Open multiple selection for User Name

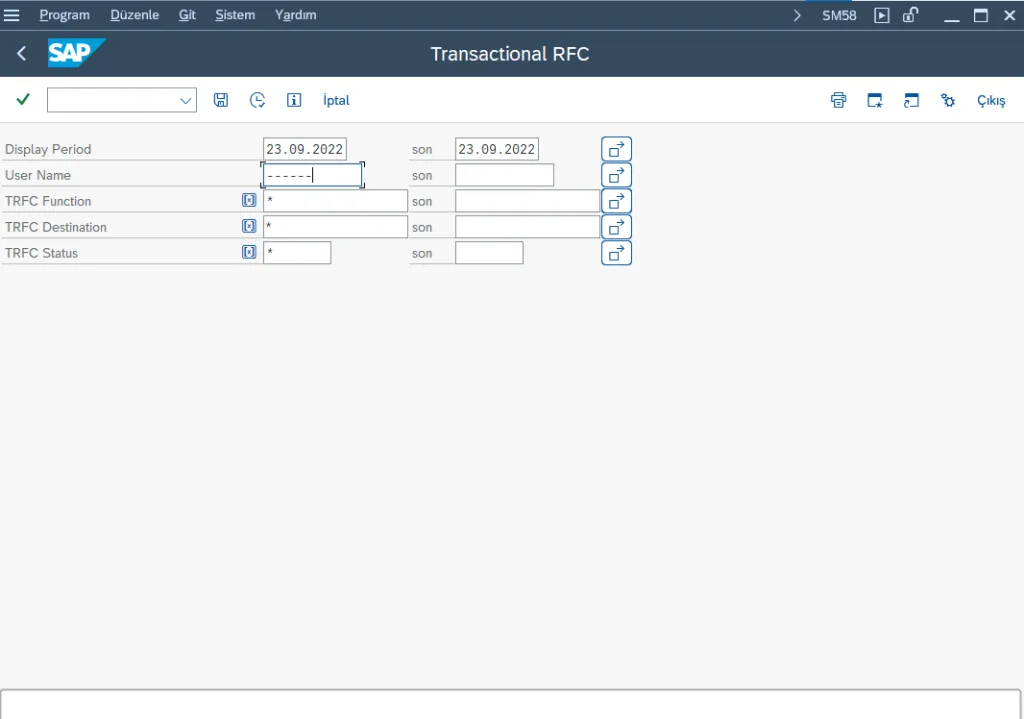pyautogui.click(x=616, y=175)
